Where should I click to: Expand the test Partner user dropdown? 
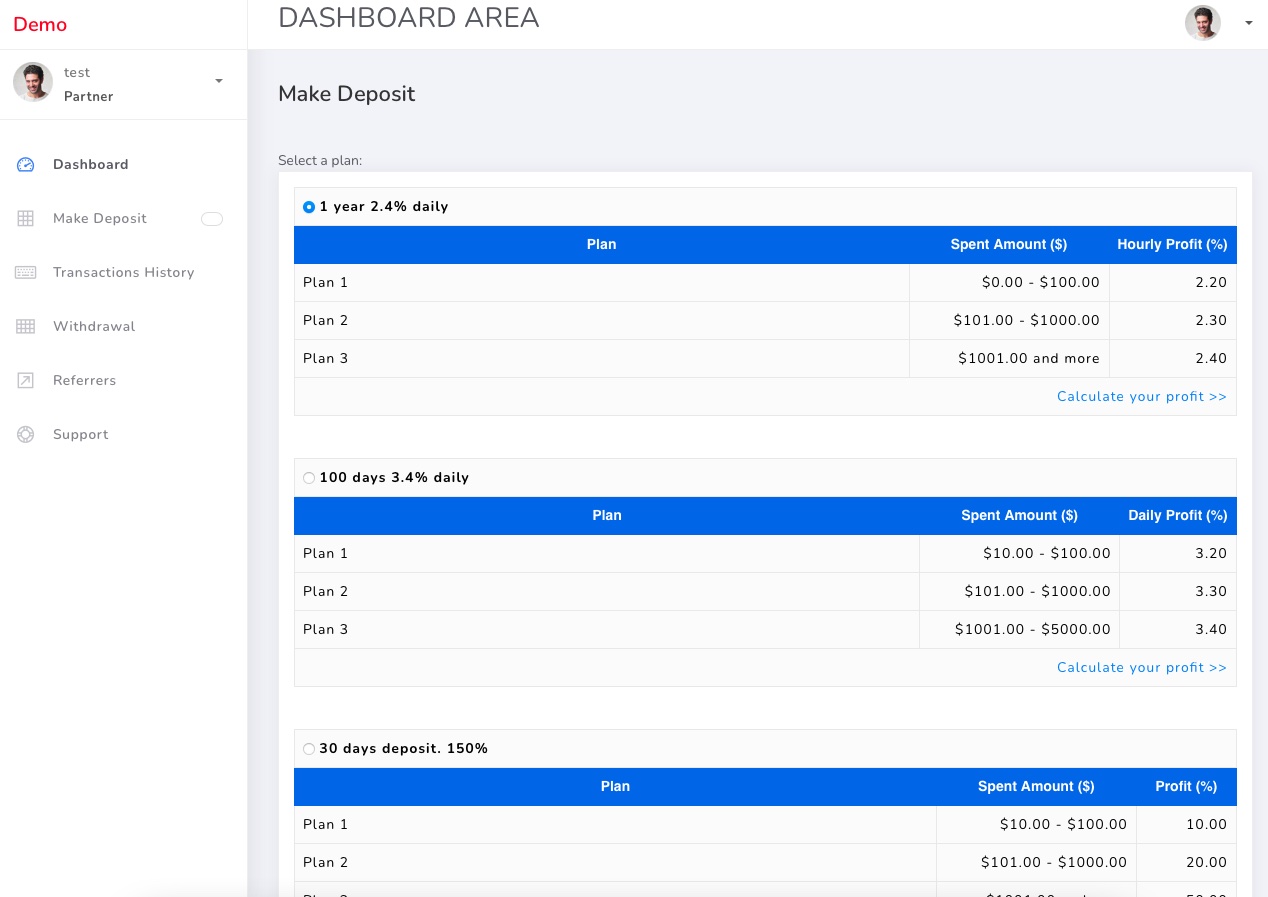point(219,81)
